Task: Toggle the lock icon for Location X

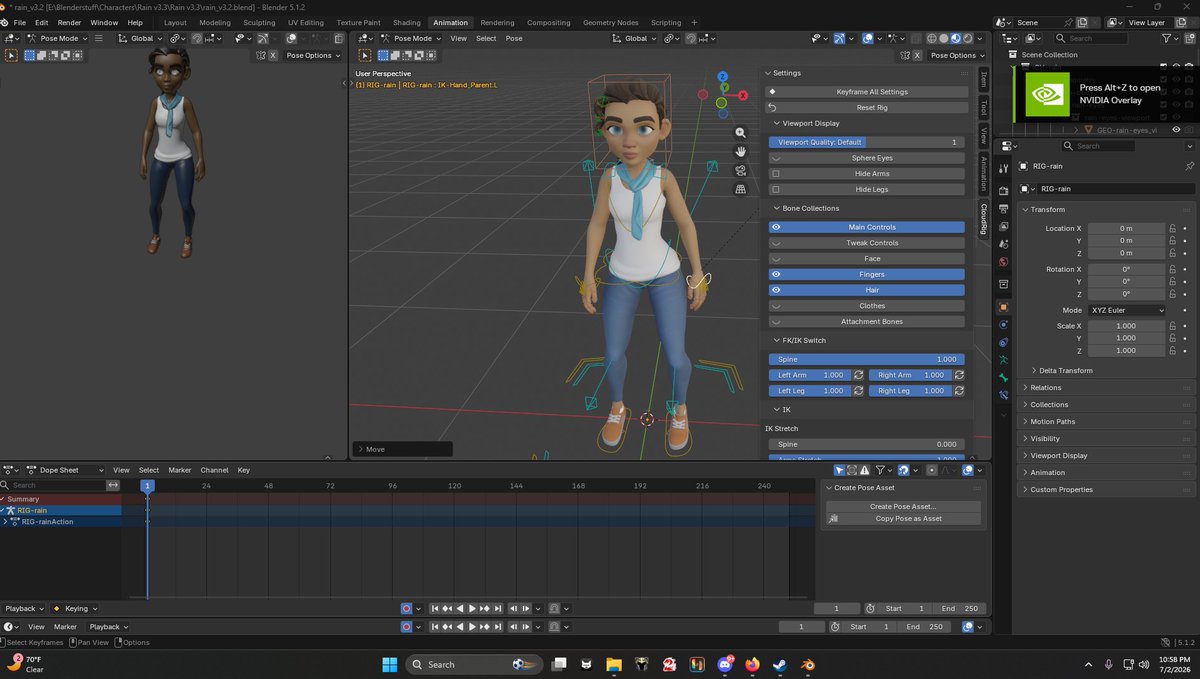Action: (1172, 229)
